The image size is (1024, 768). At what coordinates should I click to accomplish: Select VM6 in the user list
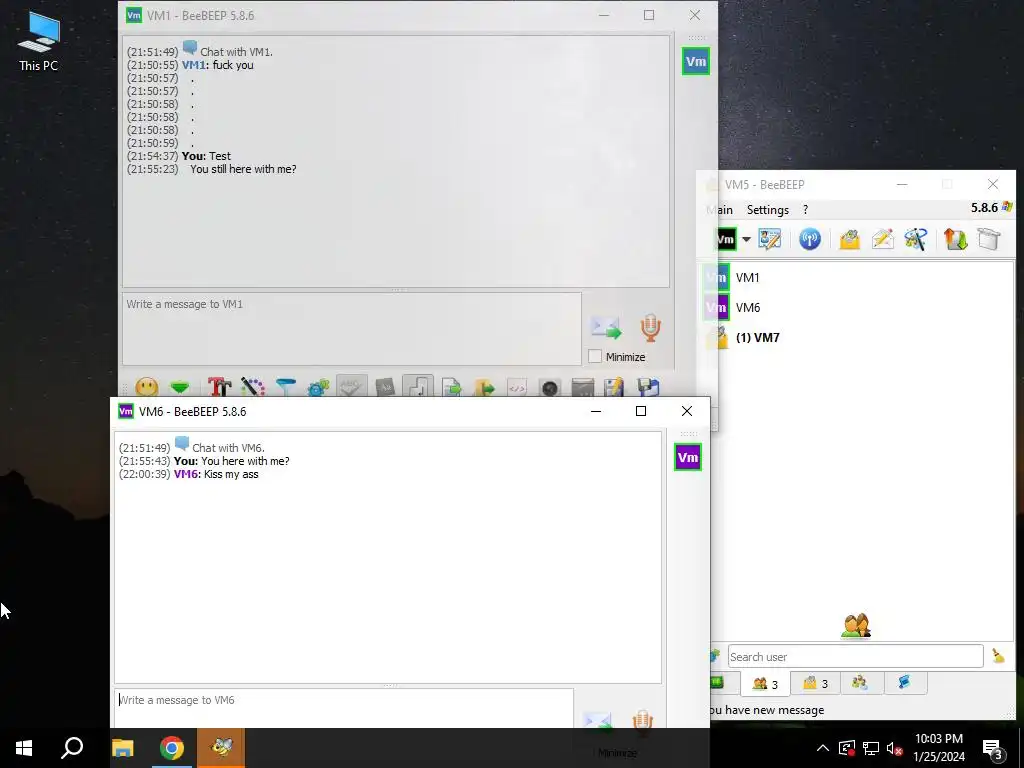click(858, 308)
